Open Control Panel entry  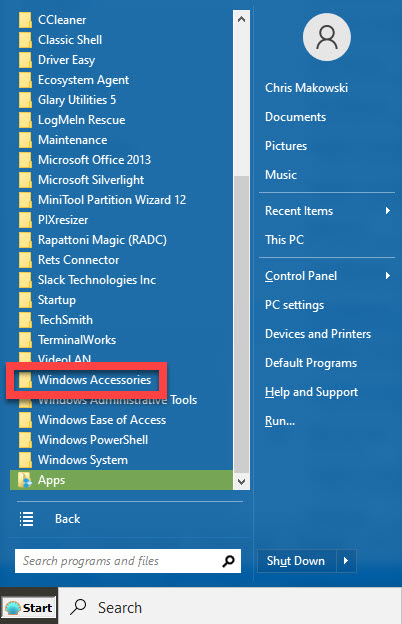301,276
